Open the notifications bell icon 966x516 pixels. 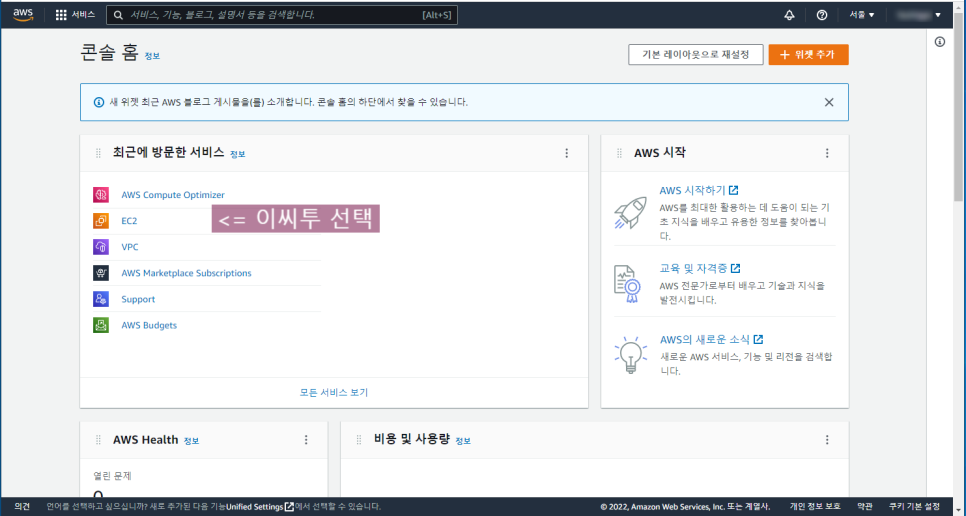tap(789, 15)
